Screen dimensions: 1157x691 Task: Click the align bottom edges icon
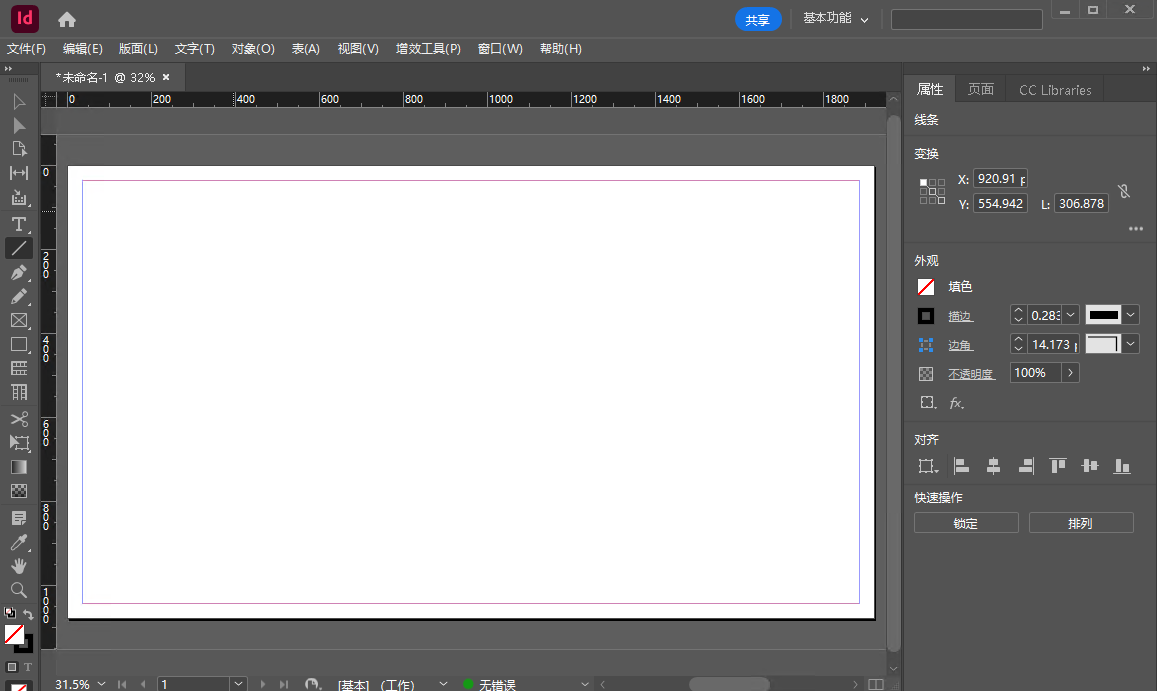1122,466
